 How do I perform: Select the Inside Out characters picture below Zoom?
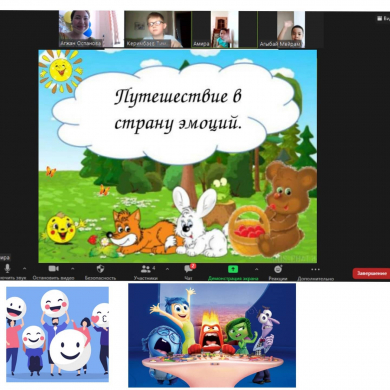(x=212, y=335)
